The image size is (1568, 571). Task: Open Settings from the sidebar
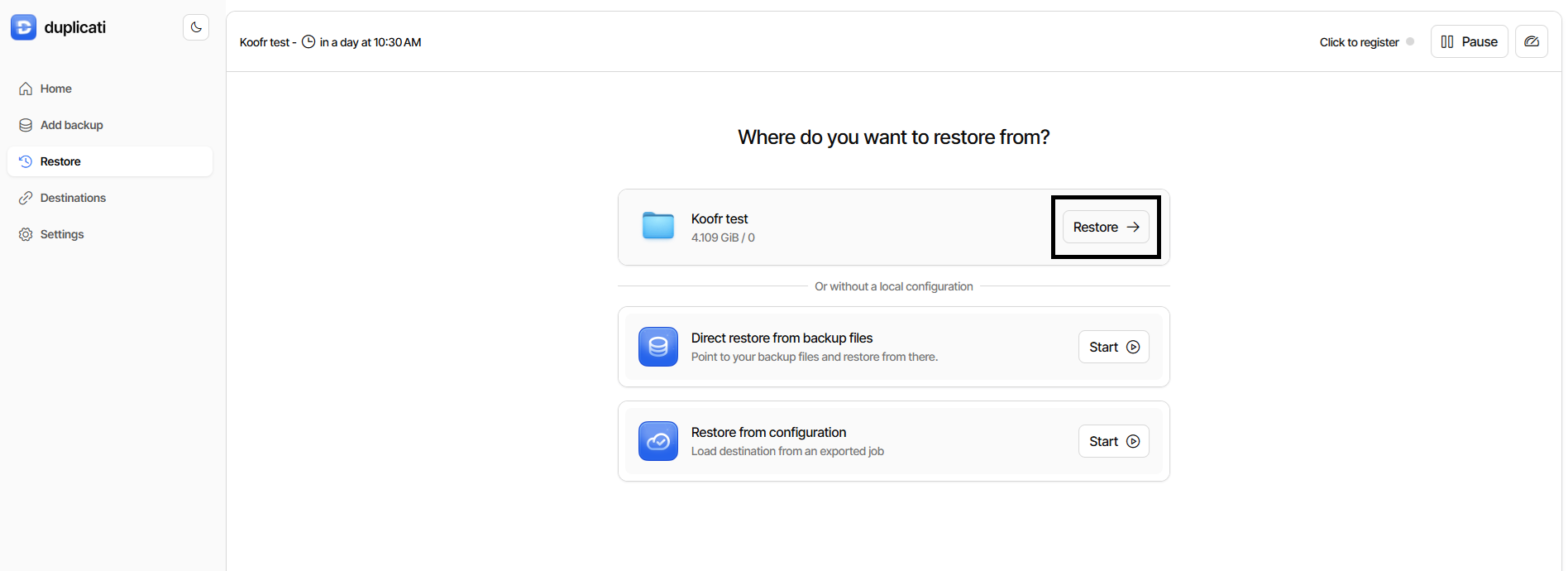(110, 234)
